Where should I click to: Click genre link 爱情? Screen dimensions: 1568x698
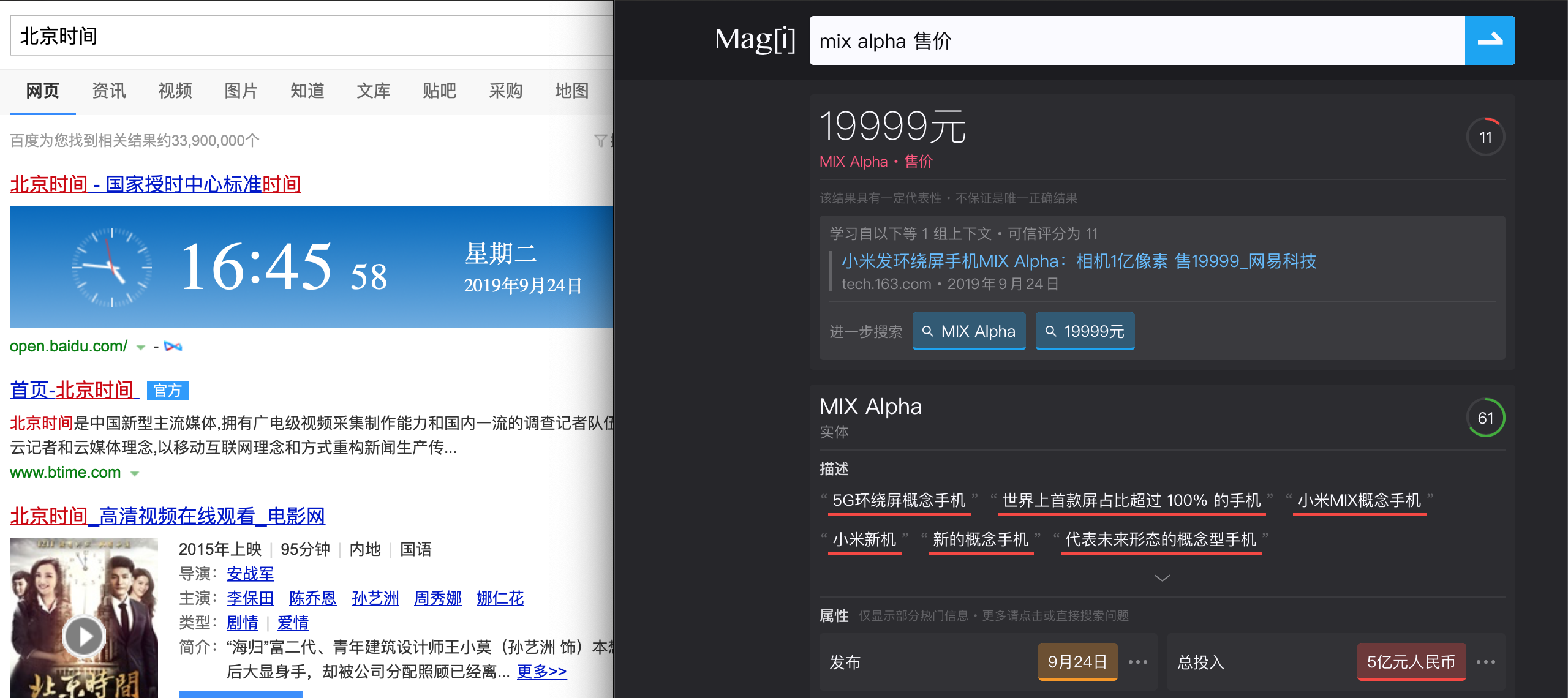[x=293, y=623]
